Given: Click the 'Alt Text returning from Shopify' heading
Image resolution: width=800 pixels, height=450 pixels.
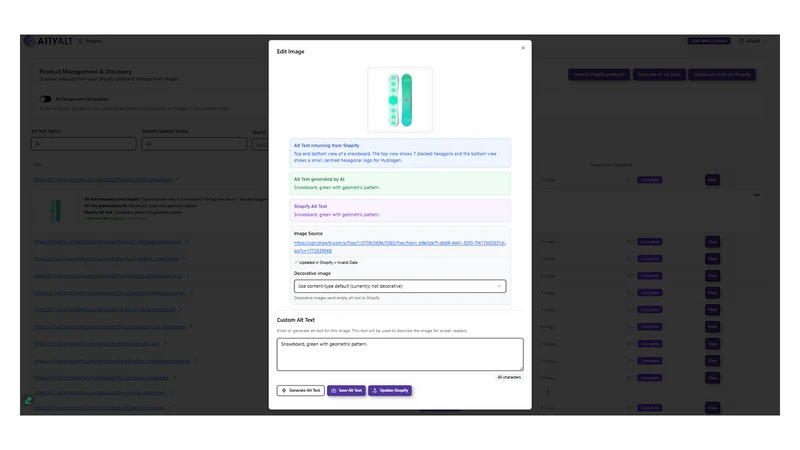Looking at the screenshot, I should [327, 145].
